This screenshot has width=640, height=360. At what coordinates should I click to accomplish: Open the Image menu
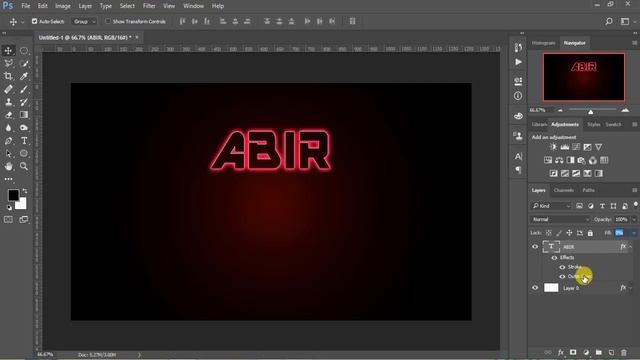tap(63, 6)
